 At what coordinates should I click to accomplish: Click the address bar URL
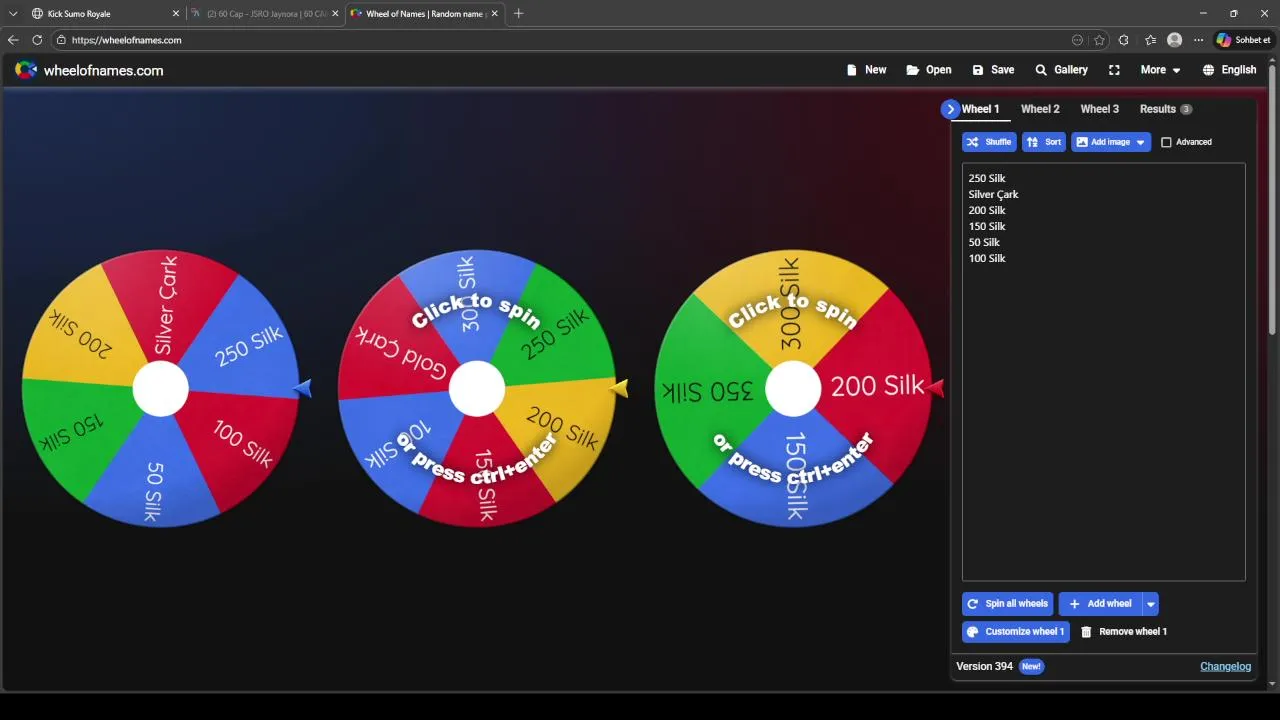[x=127, y=40]
